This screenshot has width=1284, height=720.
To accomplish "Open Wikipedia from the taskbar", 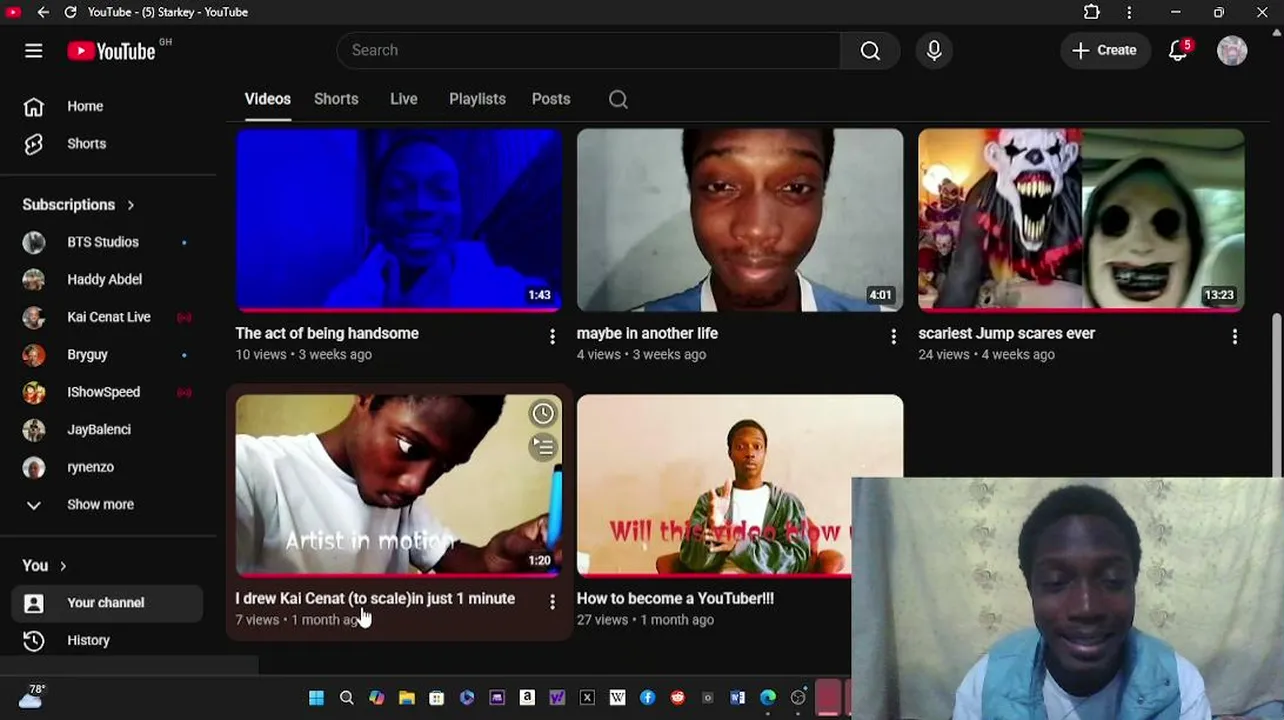I will [617, 698].
